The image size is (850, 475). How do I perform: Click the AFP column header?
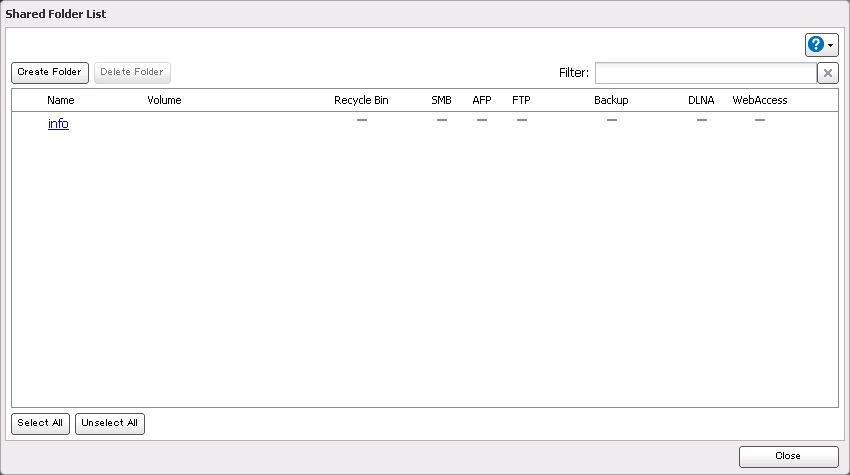tap(482, 100)
